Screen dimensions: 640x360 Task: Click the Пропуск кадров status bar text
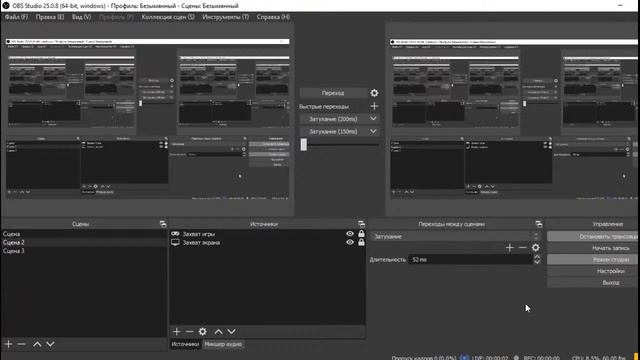click(424, 357)
